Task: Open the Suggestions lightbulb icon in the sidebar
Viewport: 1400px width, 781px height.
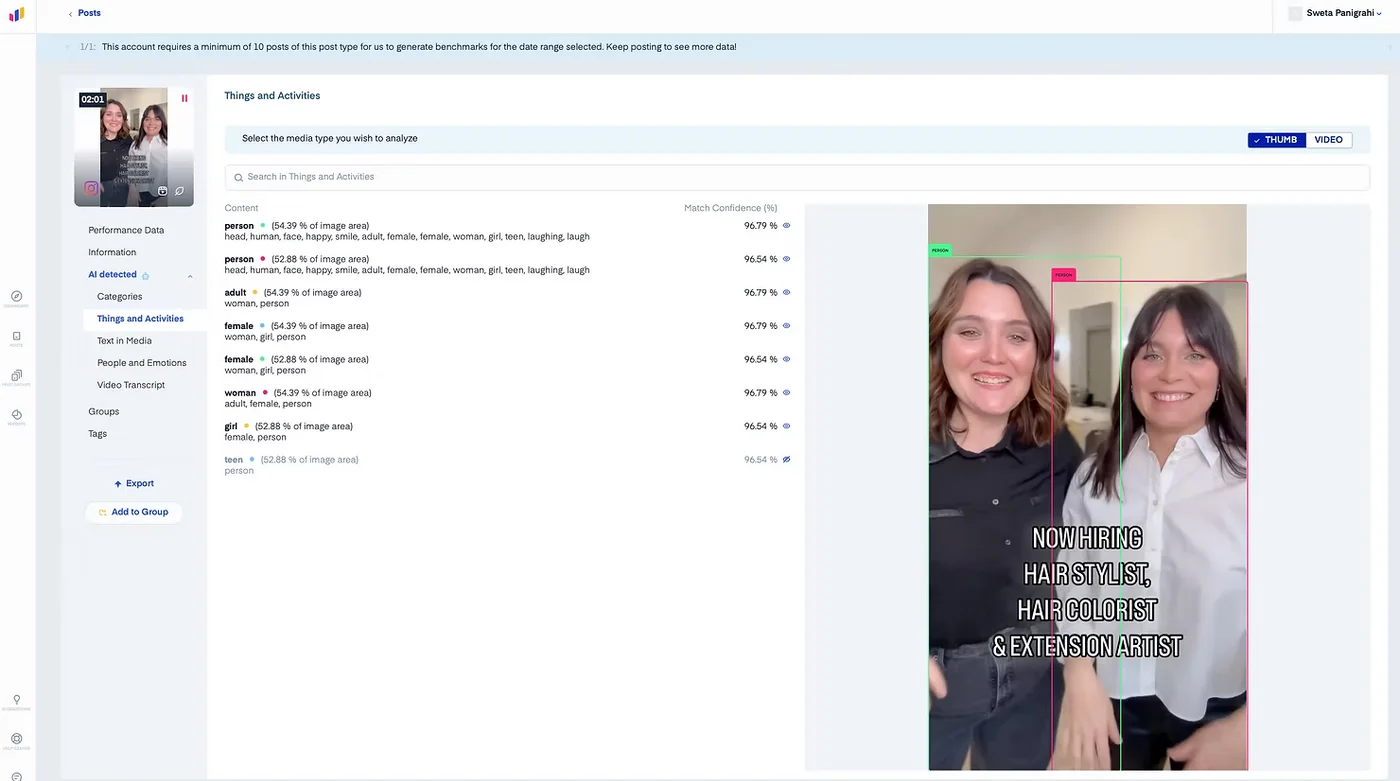Action: (x=16, y=700)
